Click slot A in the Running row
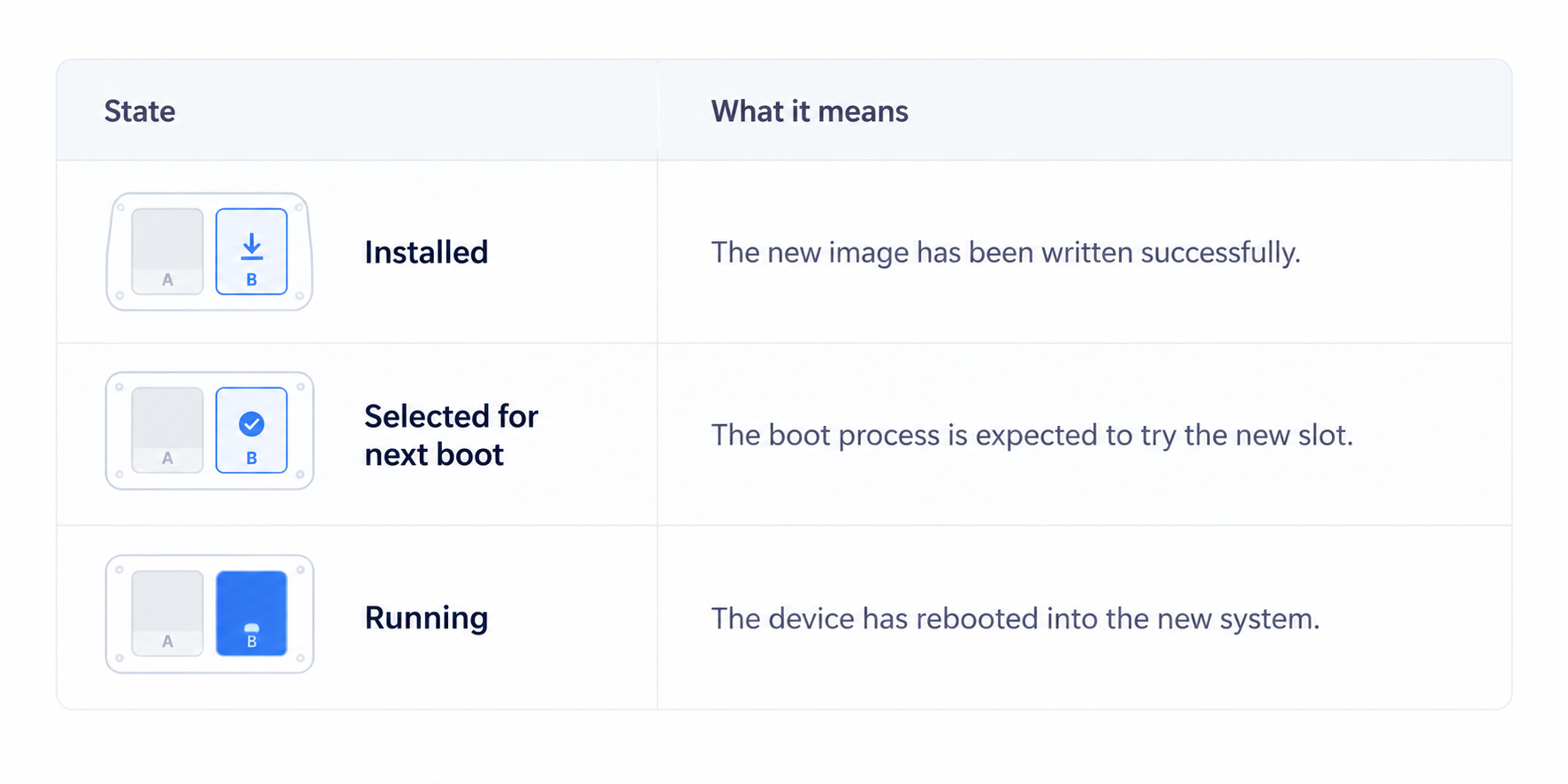The image size is (1568, 784). click(x=168, y=613)
